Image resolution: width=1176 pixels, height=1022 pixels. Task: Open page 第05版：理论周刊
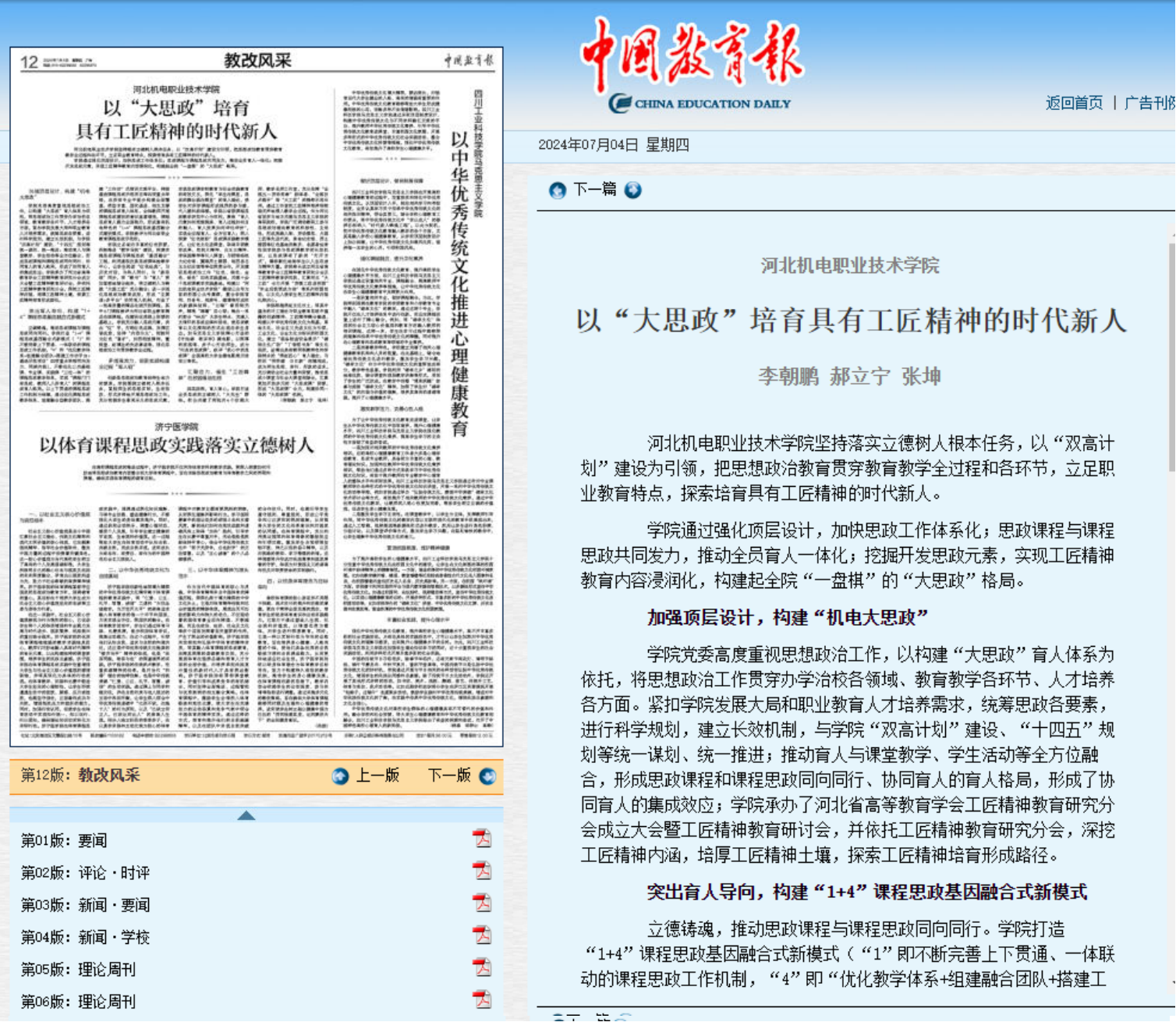[x=78, y=970]
